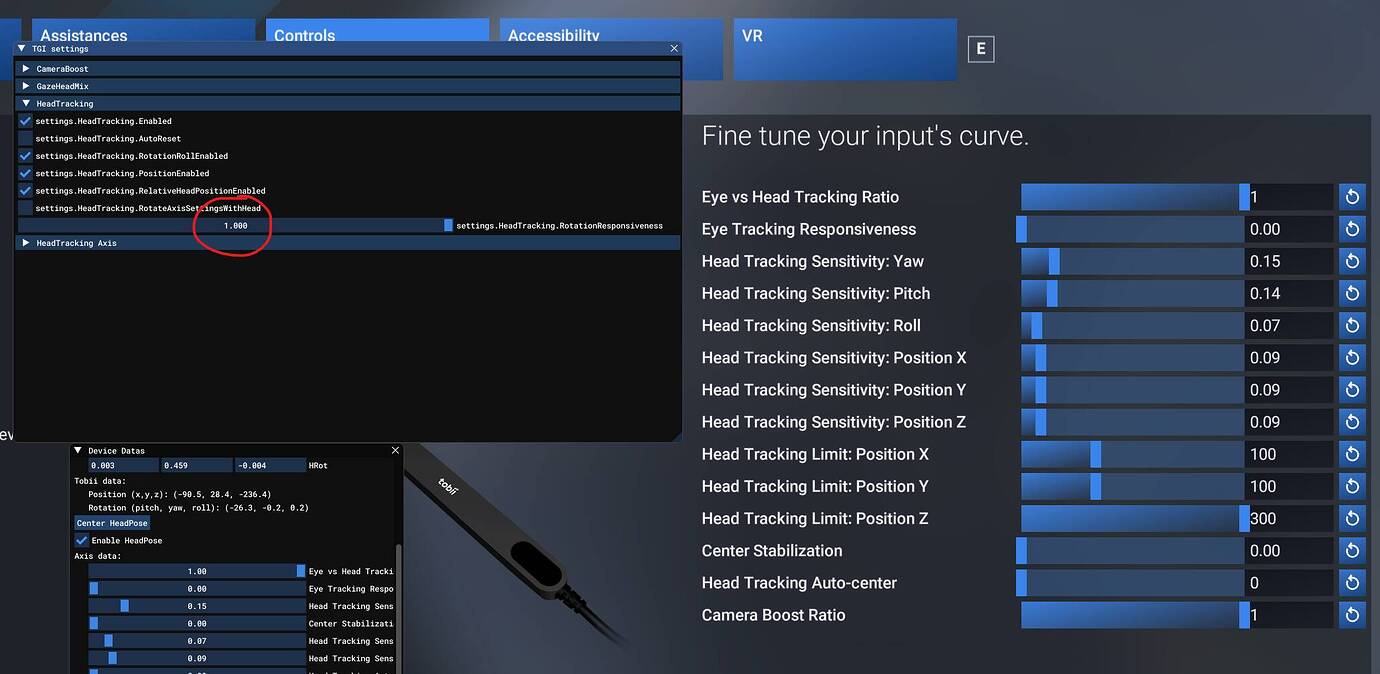
Task: Expand the CameraBoost section
Action: point(26,69)
